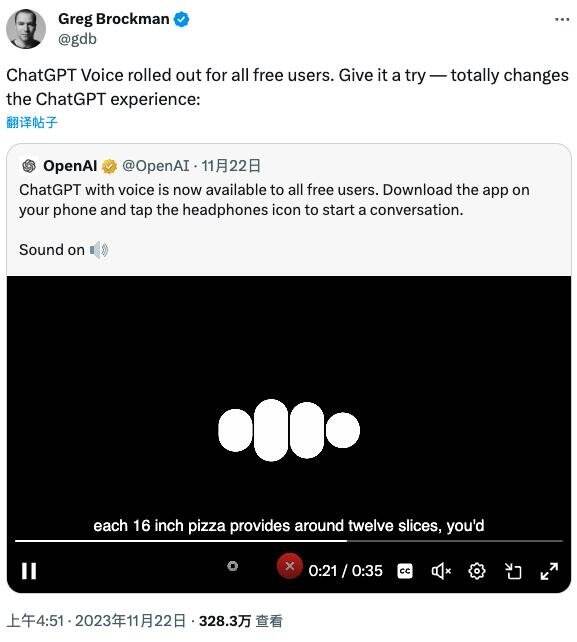
Task: Open @OpenAI handle in quoted tweet
Action: (156, 166)
